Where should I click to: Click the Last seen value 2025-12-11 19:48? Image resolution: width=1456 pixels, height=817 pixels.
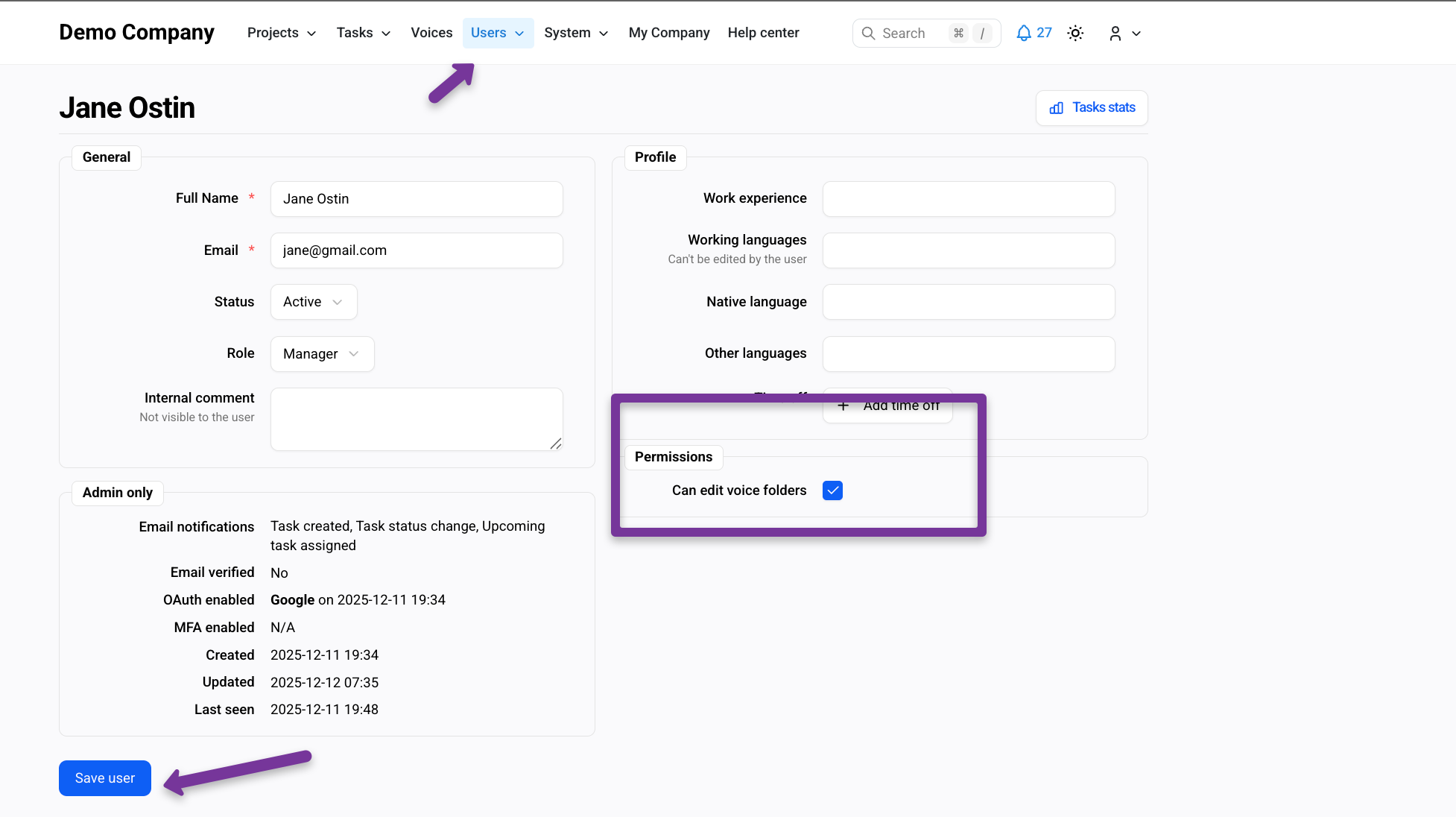click(x=324, y=710)
